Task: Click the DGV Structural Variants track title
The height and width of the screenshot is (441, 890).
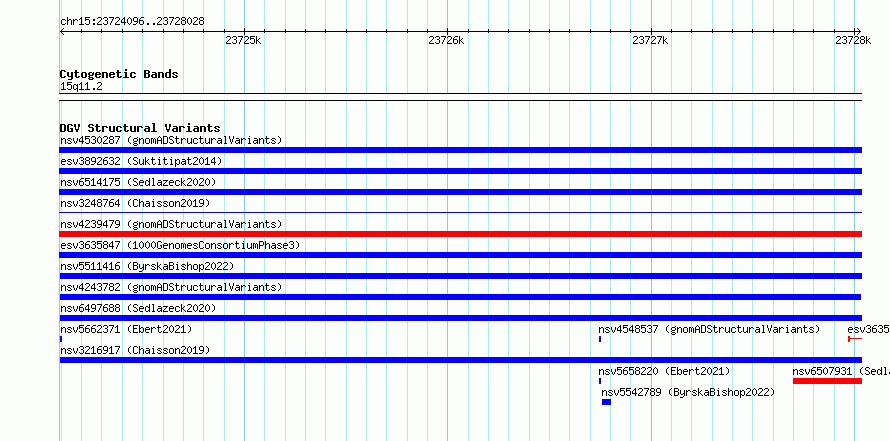Action: pyautogui.click(x=140, y=128)
